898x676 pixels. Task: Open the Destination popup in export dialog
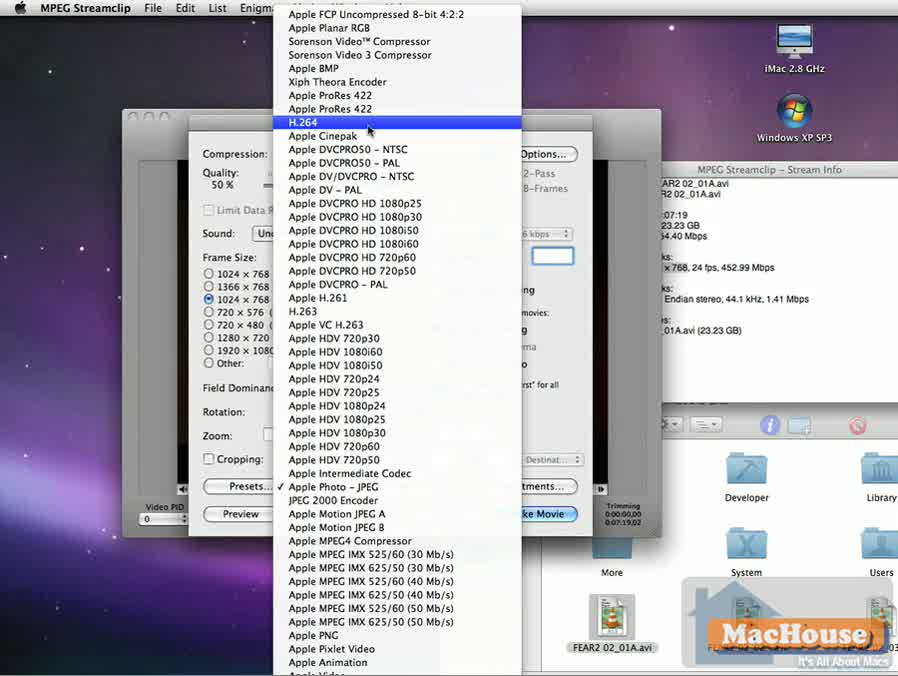553,459
